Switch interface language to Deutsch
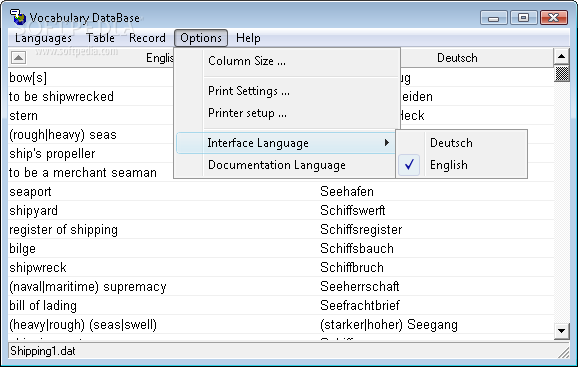Screen dimensions: 578x367 pos(451,143)
